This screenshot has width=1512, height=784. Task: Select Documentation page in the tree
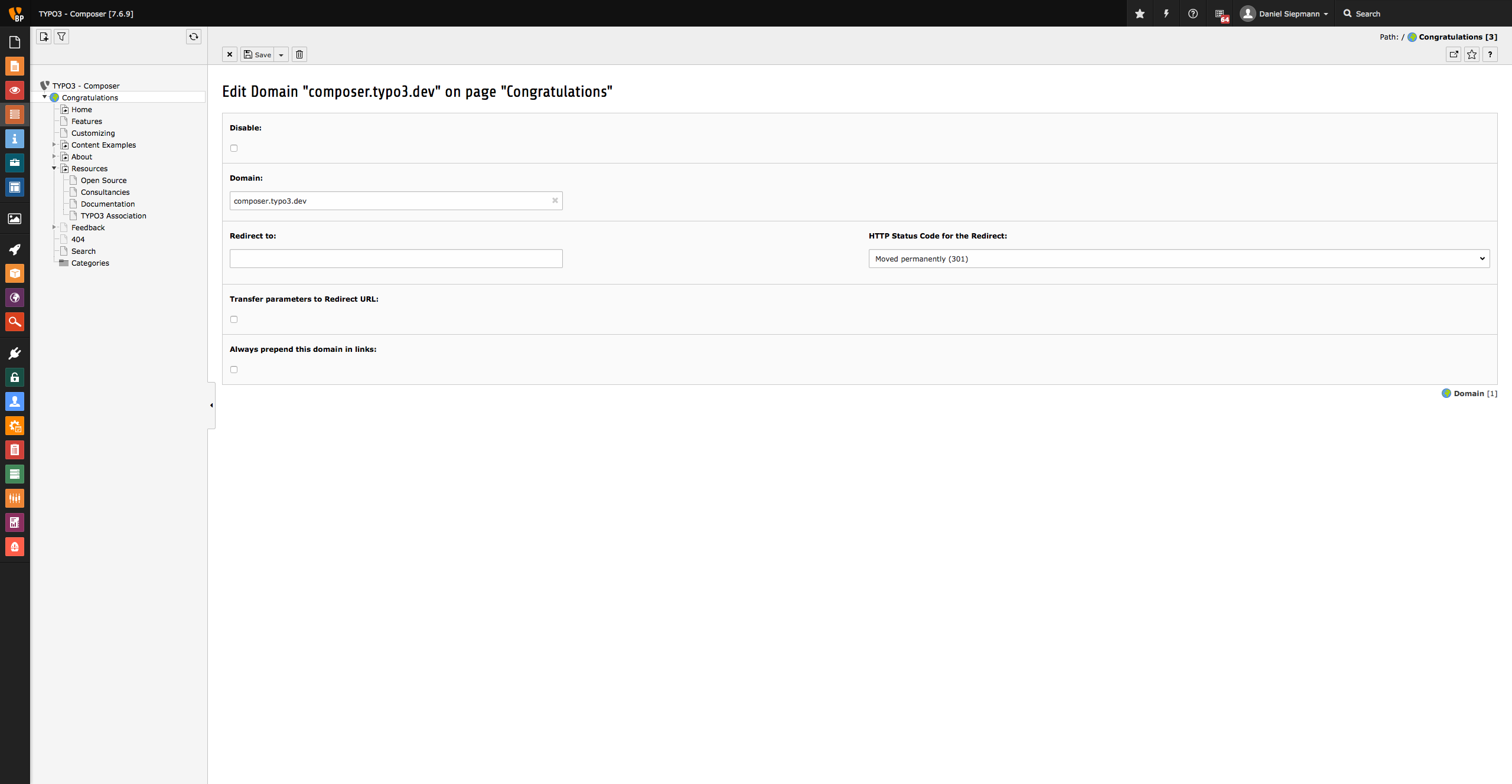(x=108, y=204)
